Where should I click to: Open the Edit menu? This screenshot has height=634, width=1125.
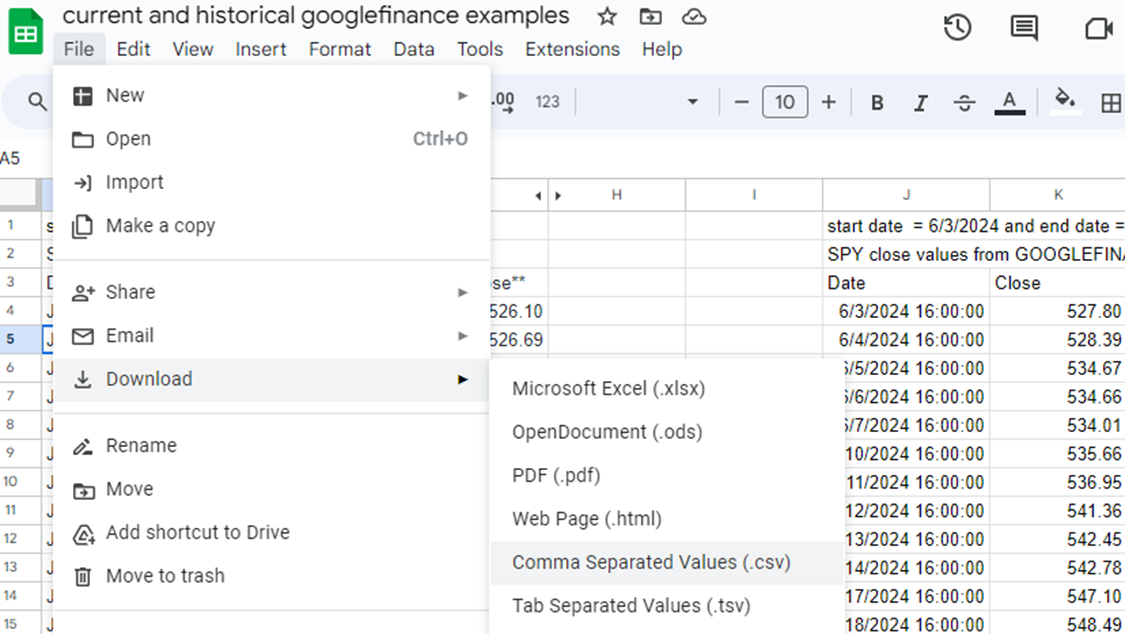click(133, 49)
